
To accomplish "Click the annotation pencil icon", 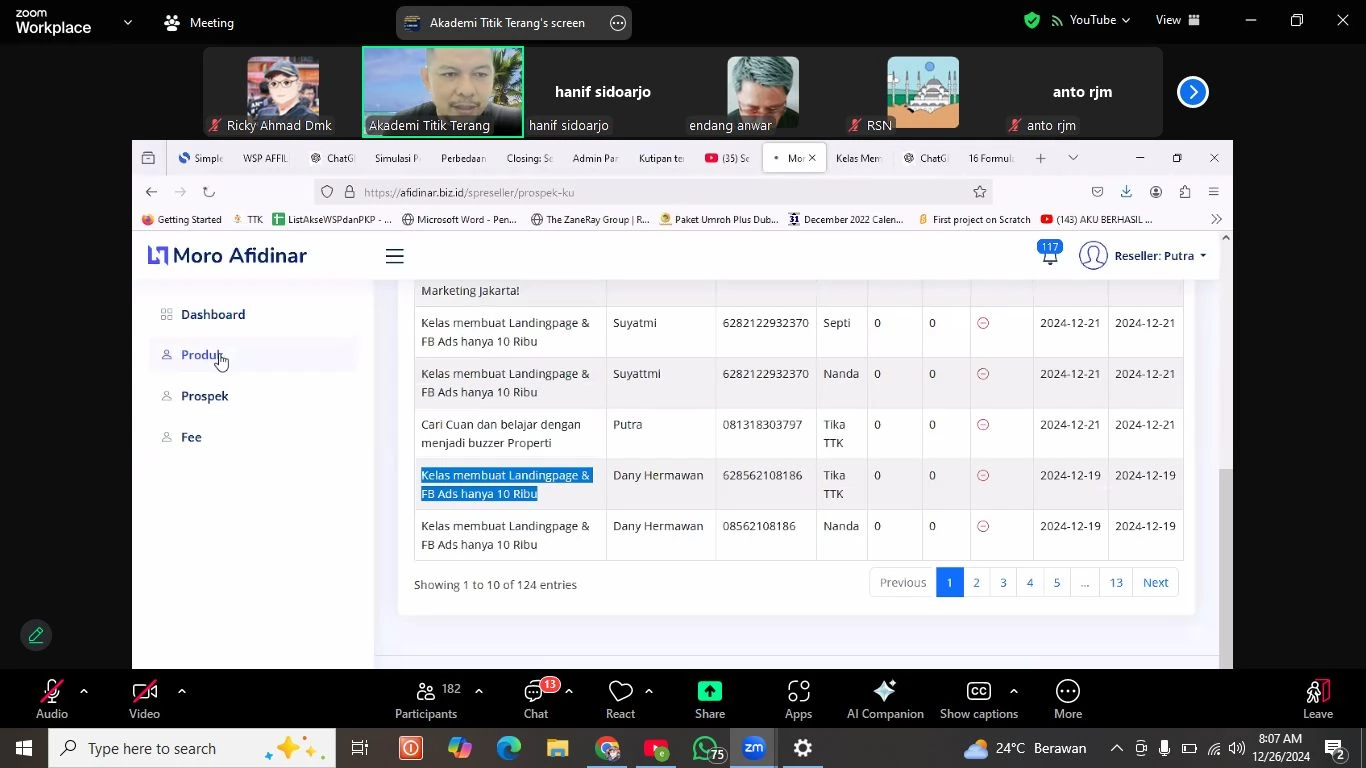I will [x=36, y=635].
